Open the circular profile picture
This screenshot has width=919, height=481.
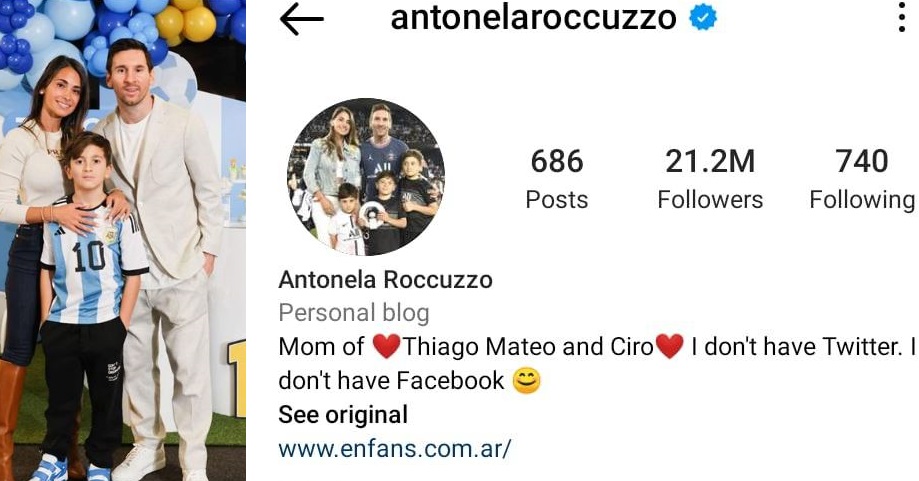(x=366, y=177)
